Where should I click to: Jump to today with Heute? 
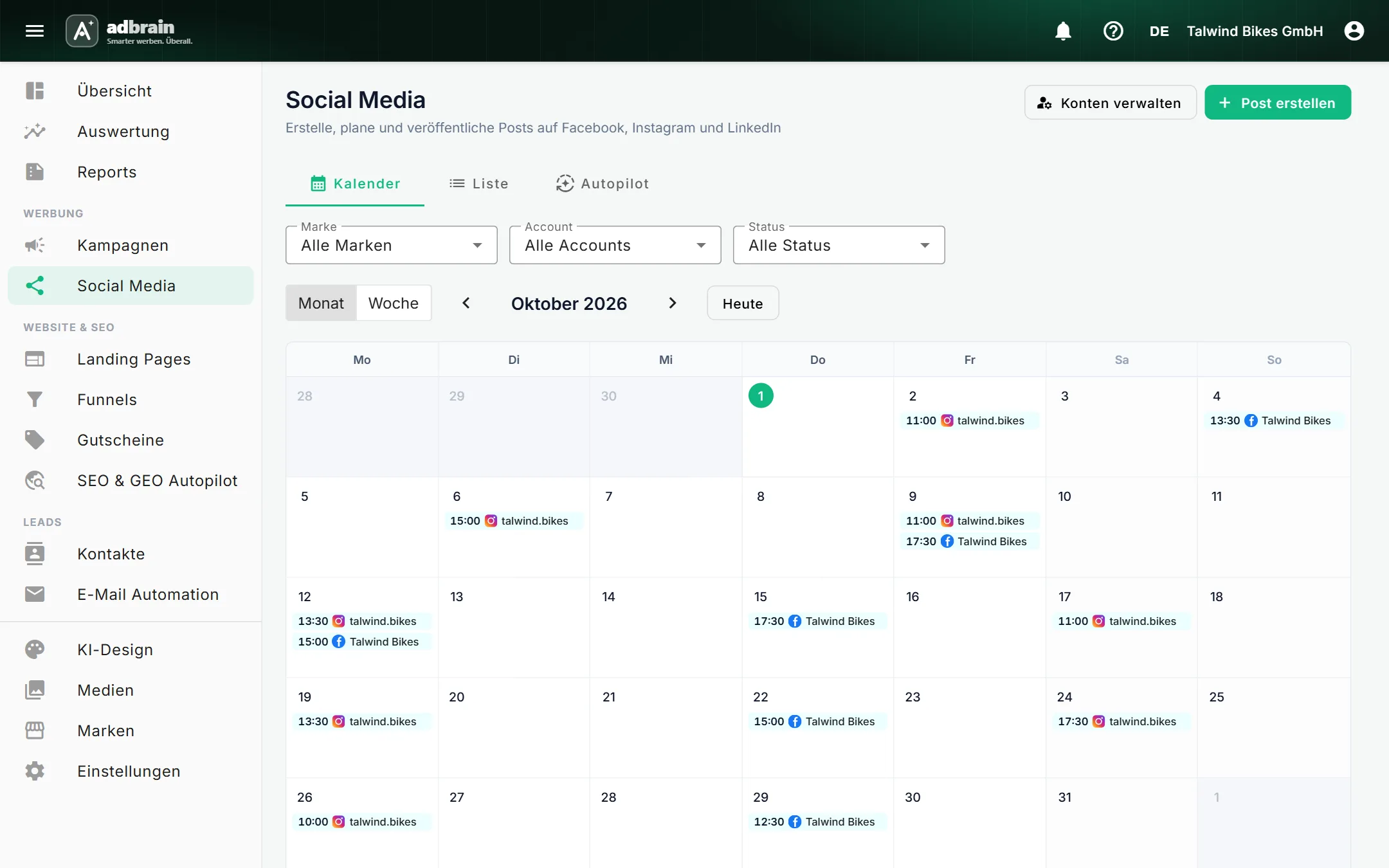[743, 303]
